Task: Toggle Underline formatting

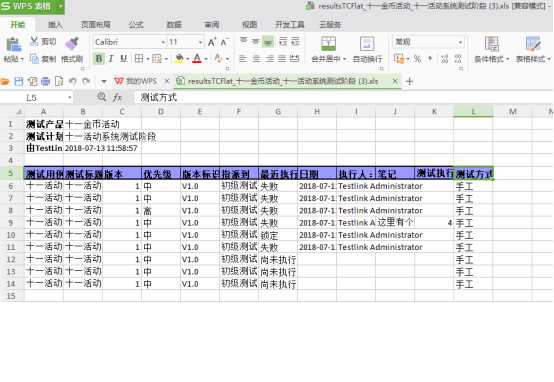Action: (123, 58)
